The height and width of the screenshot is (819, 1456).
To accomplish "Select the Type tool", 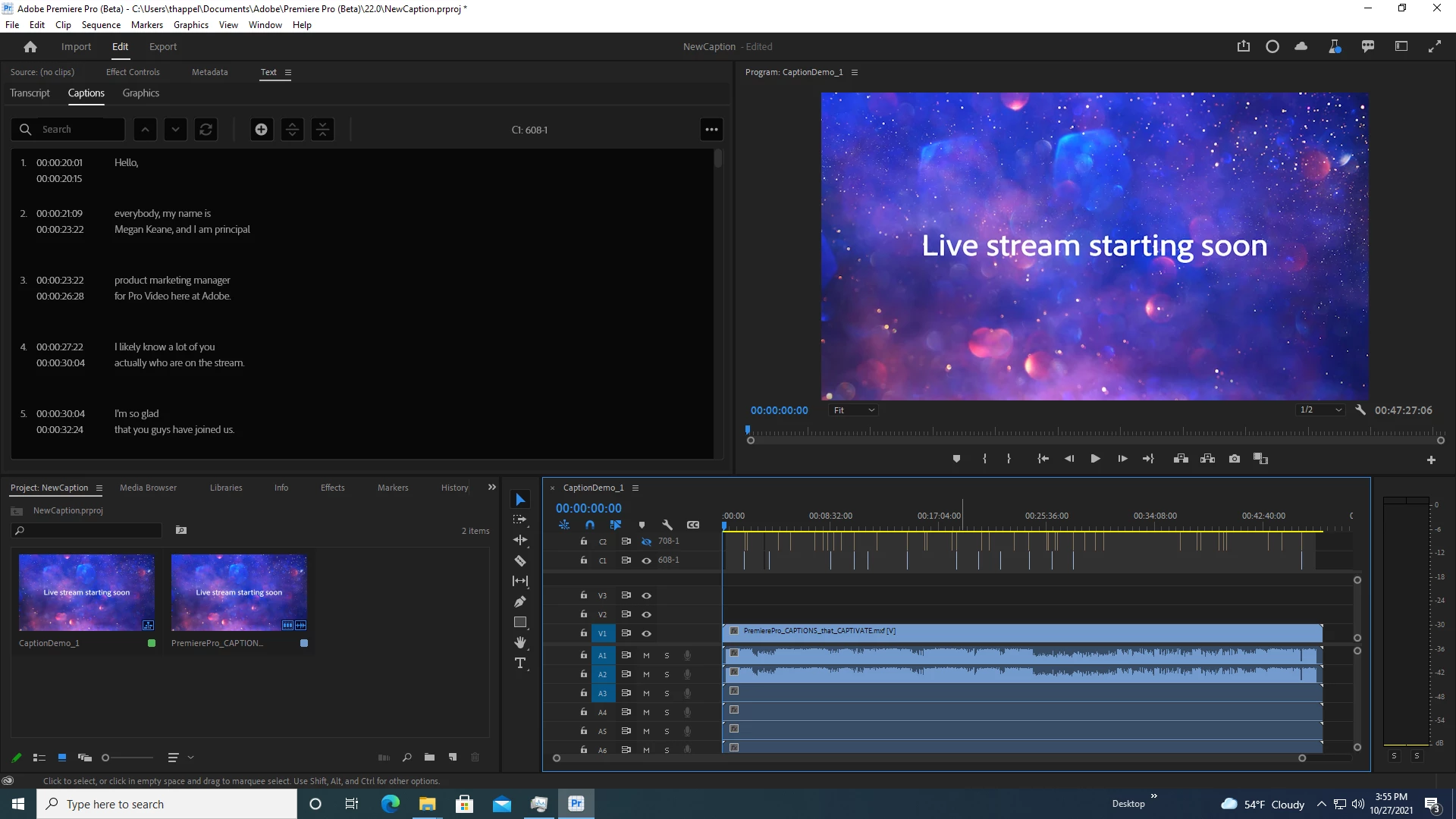I will [520, 664].
